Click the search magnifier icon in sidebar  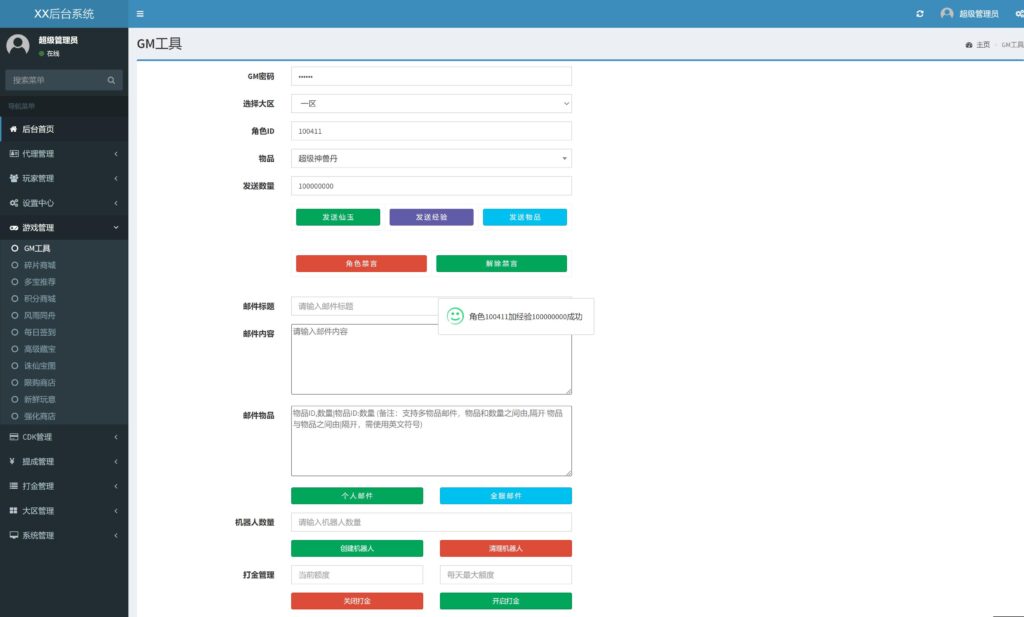pyautogui.click(x=113, y=79)
